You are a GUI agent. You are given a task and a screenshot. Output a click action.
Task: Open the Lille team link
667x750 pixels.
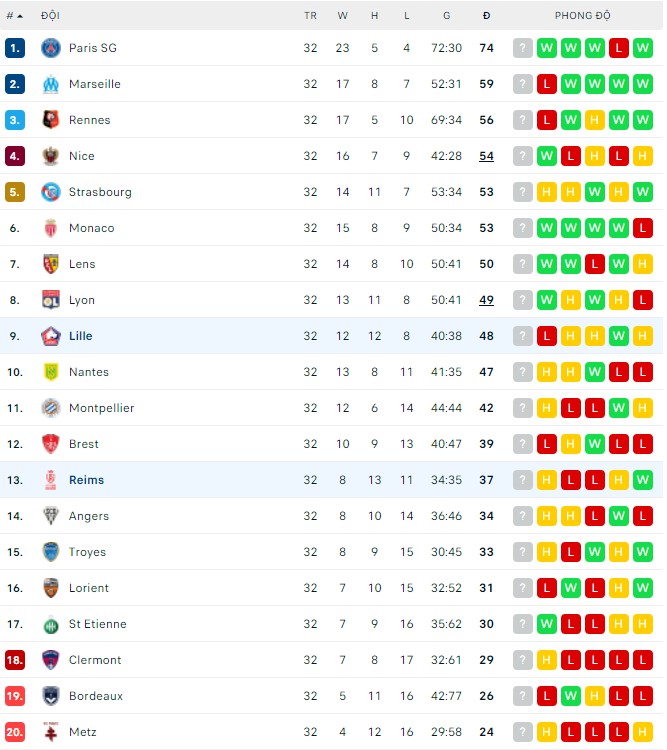point(80,336)
